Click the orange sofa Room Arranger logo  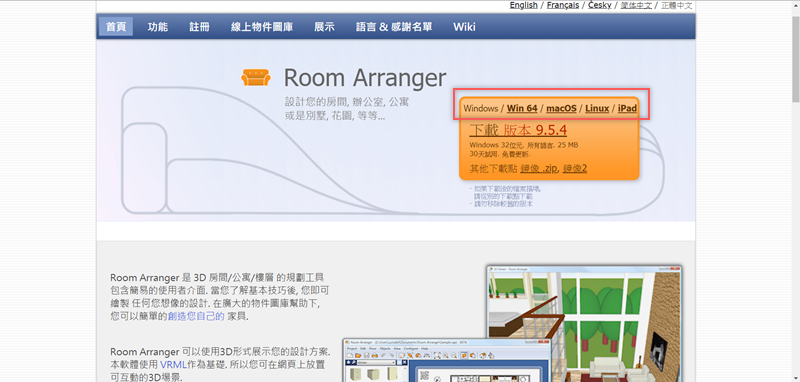[x=256, y=78]
